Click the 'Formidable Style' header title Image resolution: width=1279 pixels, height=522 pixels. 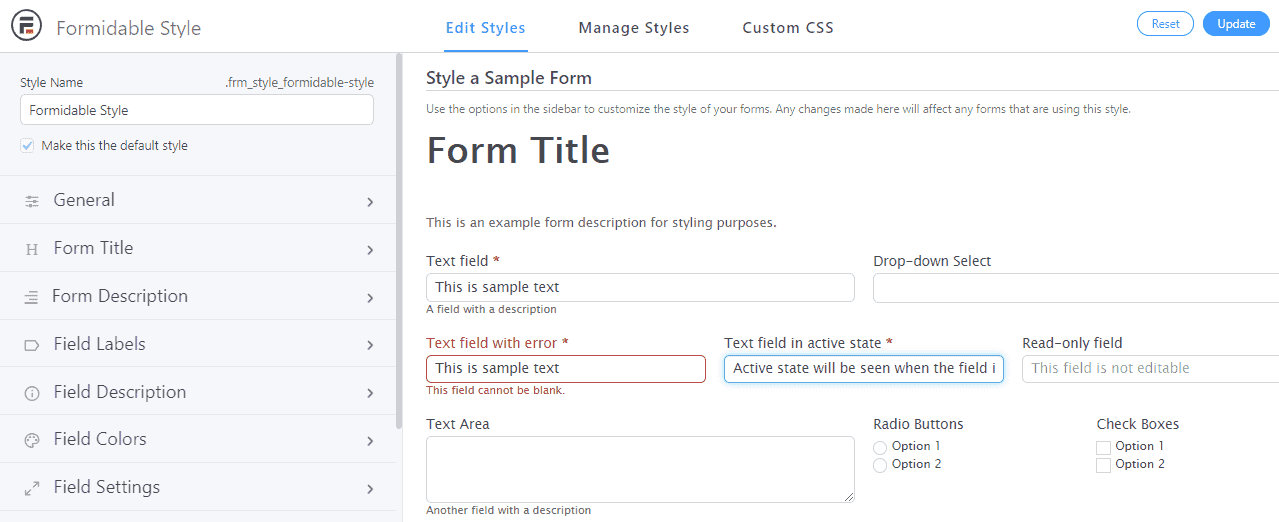coord(129,28)
